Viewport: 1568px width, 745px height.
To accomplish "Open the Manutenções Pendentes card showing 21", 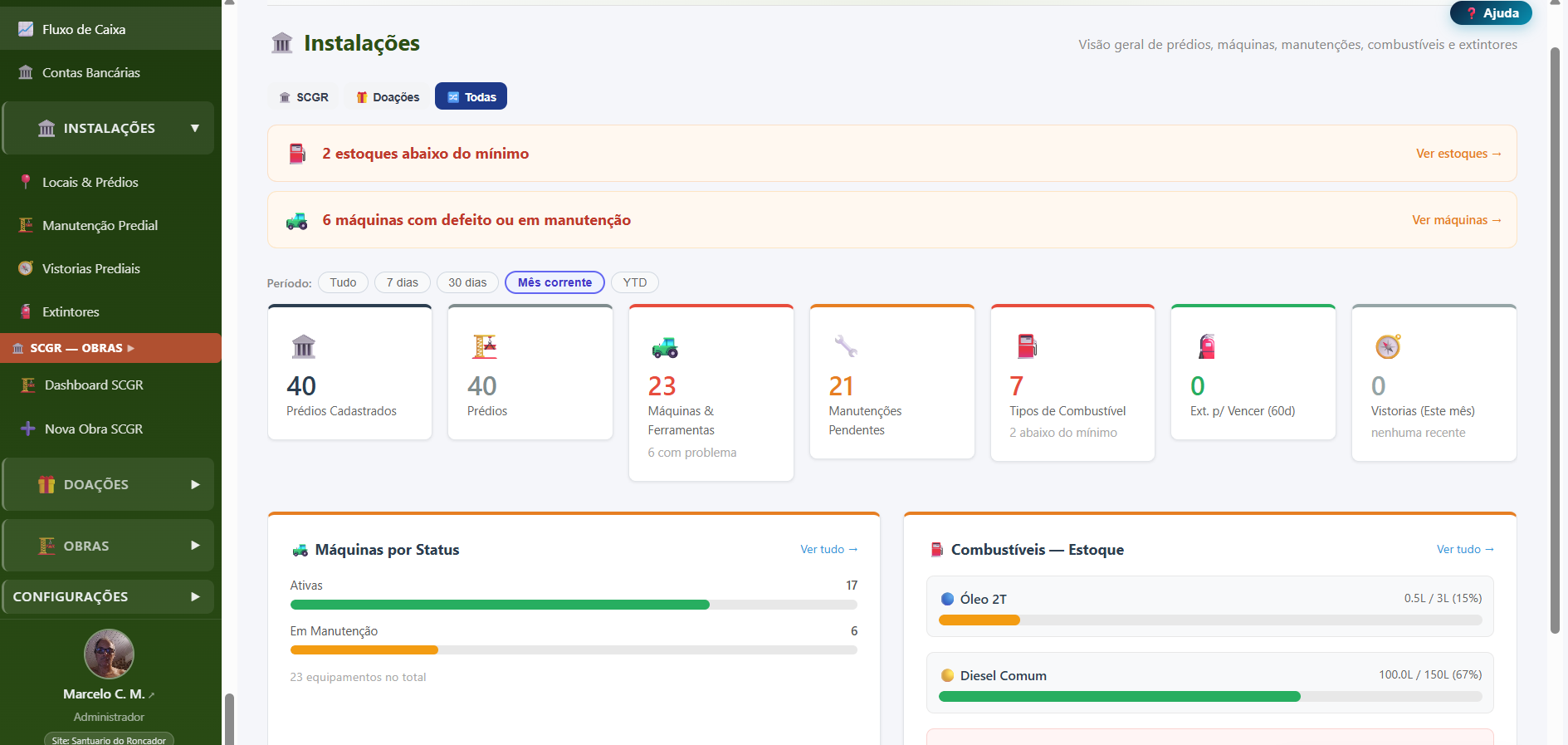I will (892, 382).
